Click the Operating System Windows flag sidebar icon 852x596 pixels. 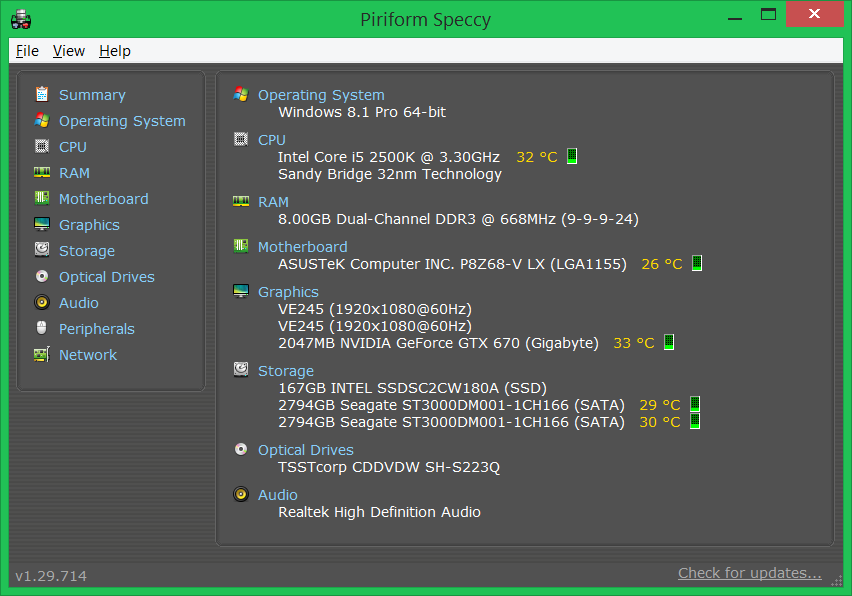pos(42,120)
